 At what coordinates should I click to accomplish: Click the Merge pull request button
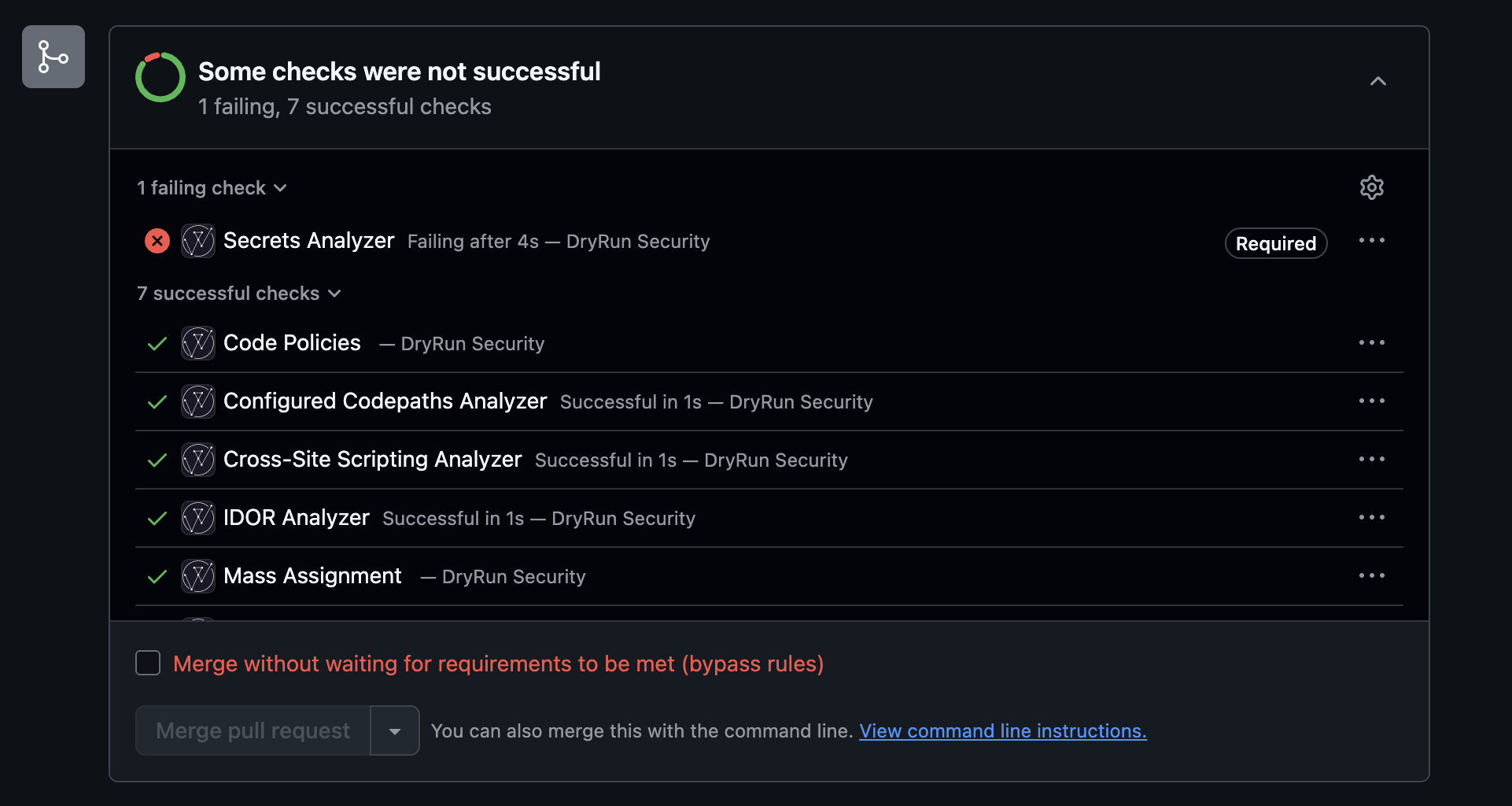coord(253,730)
